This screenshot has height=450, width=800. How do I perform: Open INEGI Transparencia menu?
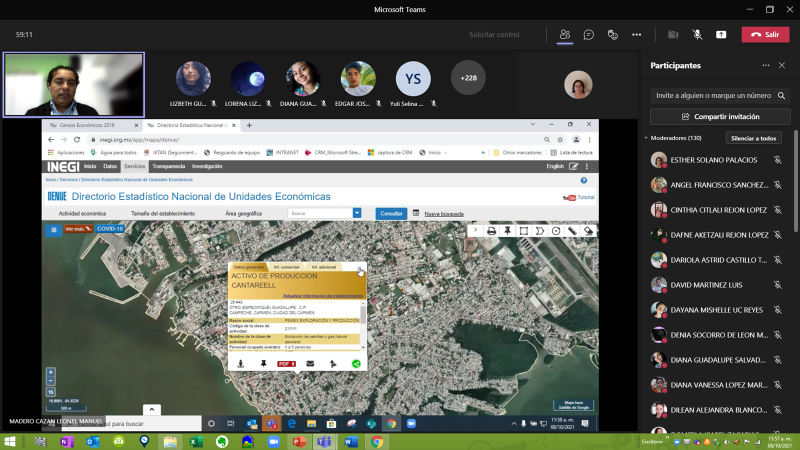(x=168, y=166)
